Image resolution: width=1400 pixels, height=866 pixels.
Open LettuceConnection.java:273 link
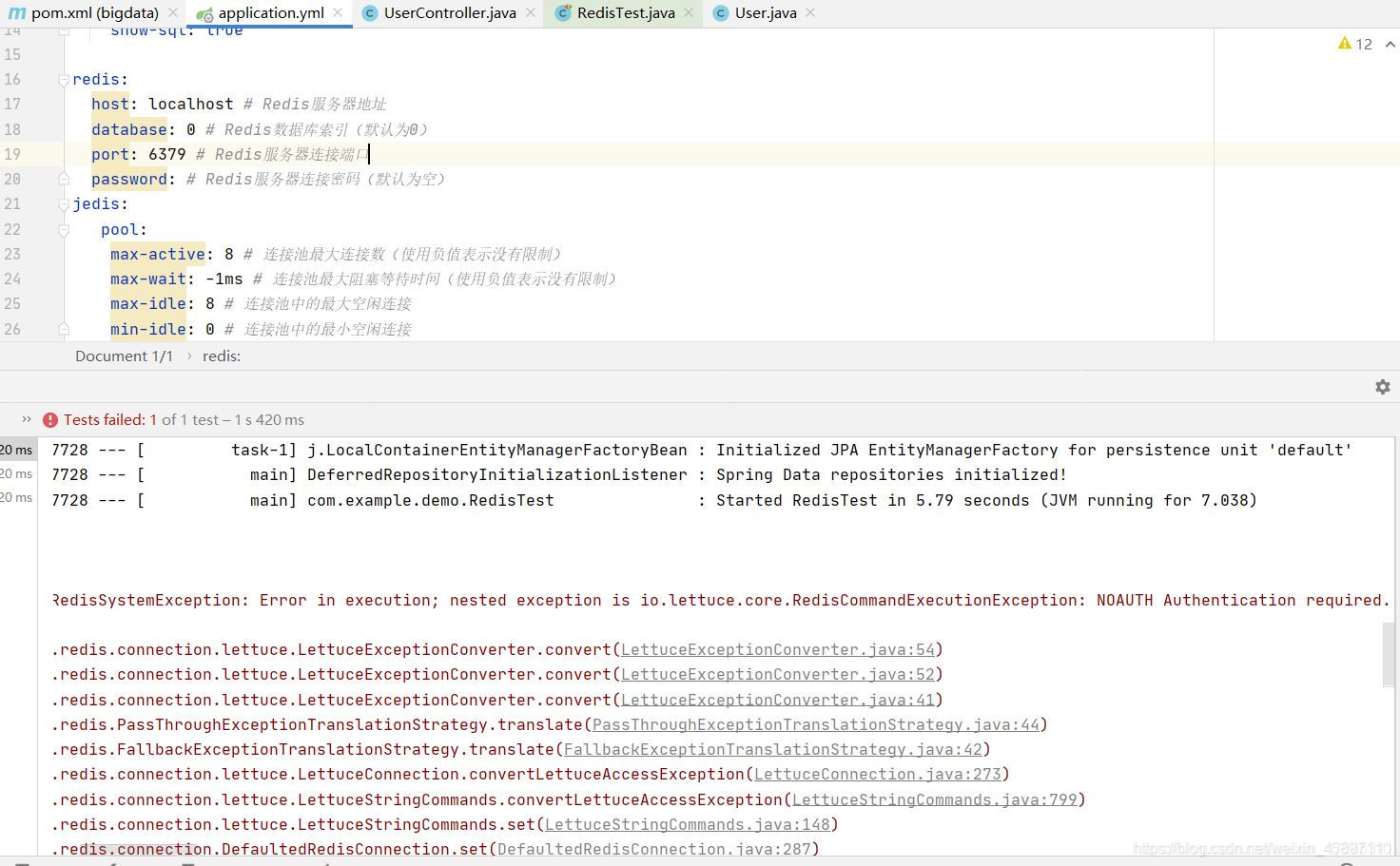pos(878,775)
